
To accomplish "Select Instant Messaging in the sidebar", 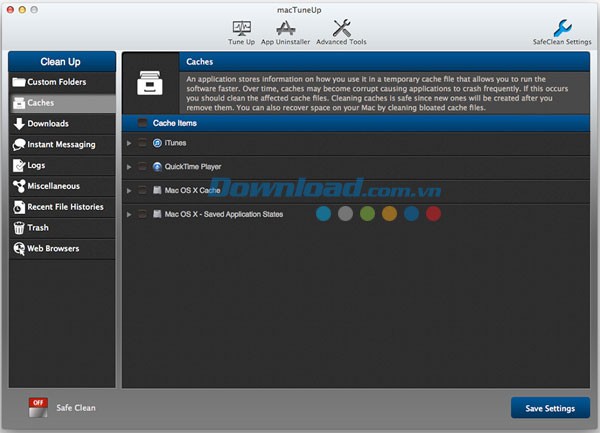I will pos(60,145).
